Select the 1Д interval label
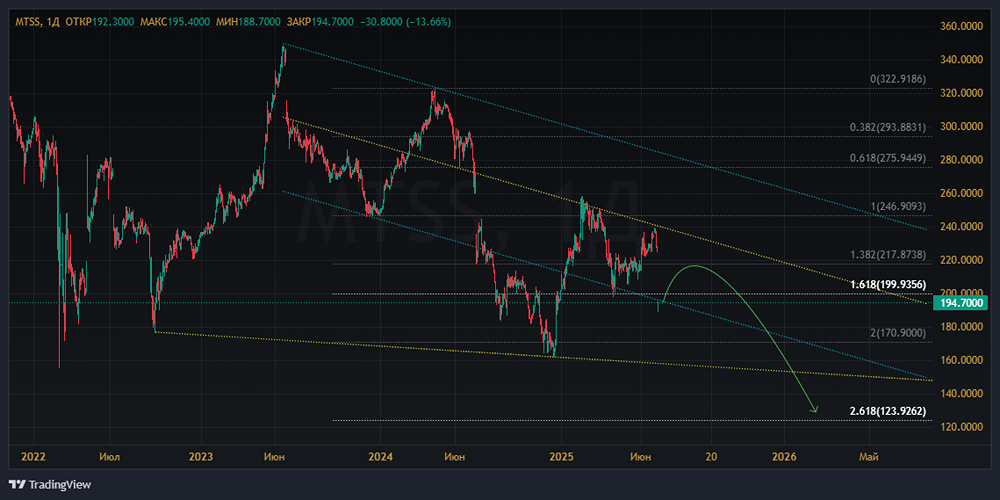Image resolution: width=1000 pixels, height=500 pixels. (53, 20)
